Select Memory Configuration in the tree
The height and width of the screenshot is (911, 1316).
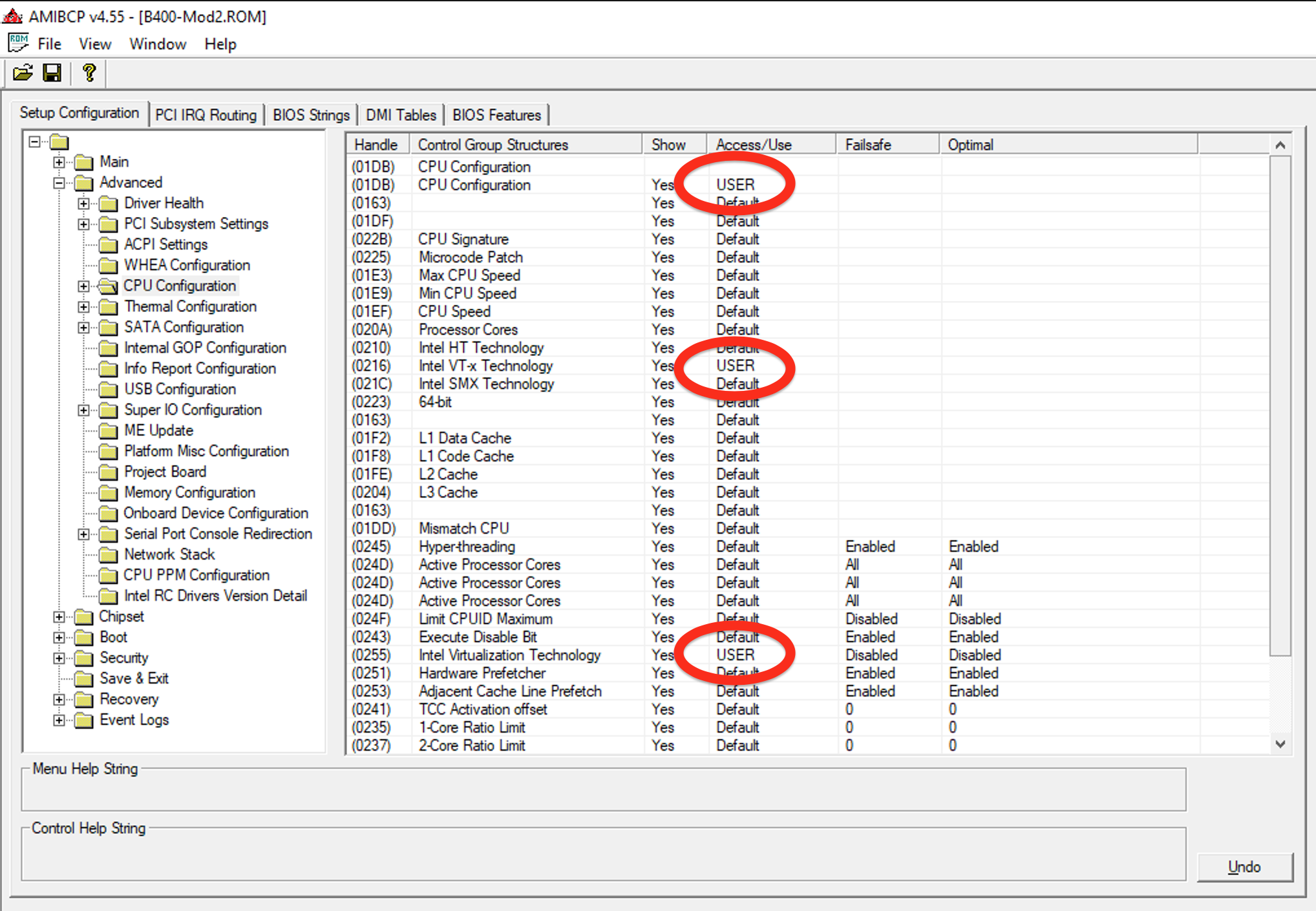coord(190,492)
